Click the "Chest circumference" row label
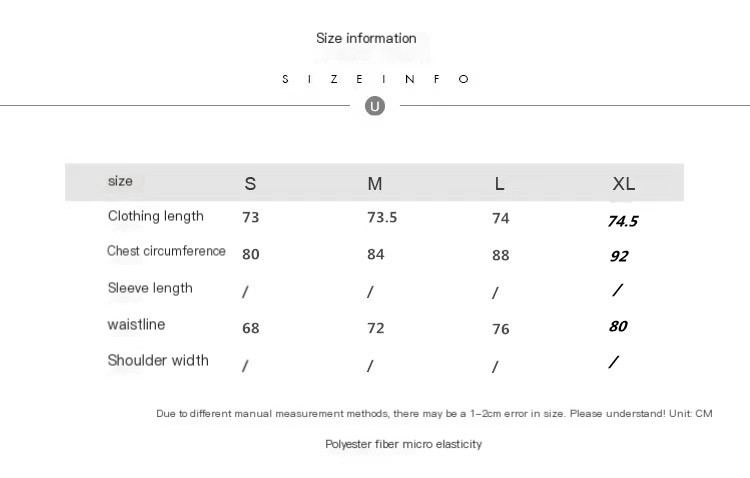Image resolution: width=750 pixels, height=478 pixels. click(166, 251)
